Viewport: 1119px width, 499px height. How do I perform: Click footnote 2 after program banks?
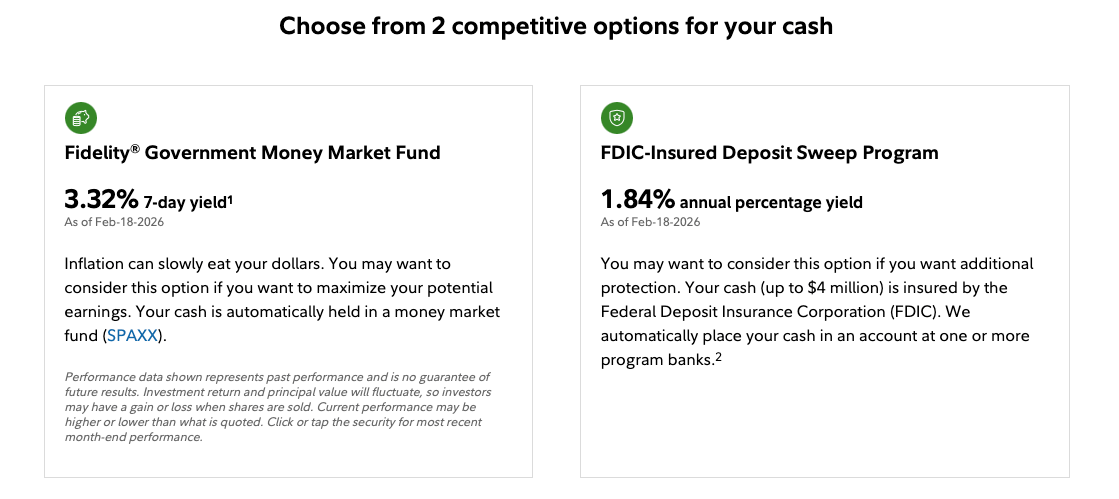tap(719, 357)
